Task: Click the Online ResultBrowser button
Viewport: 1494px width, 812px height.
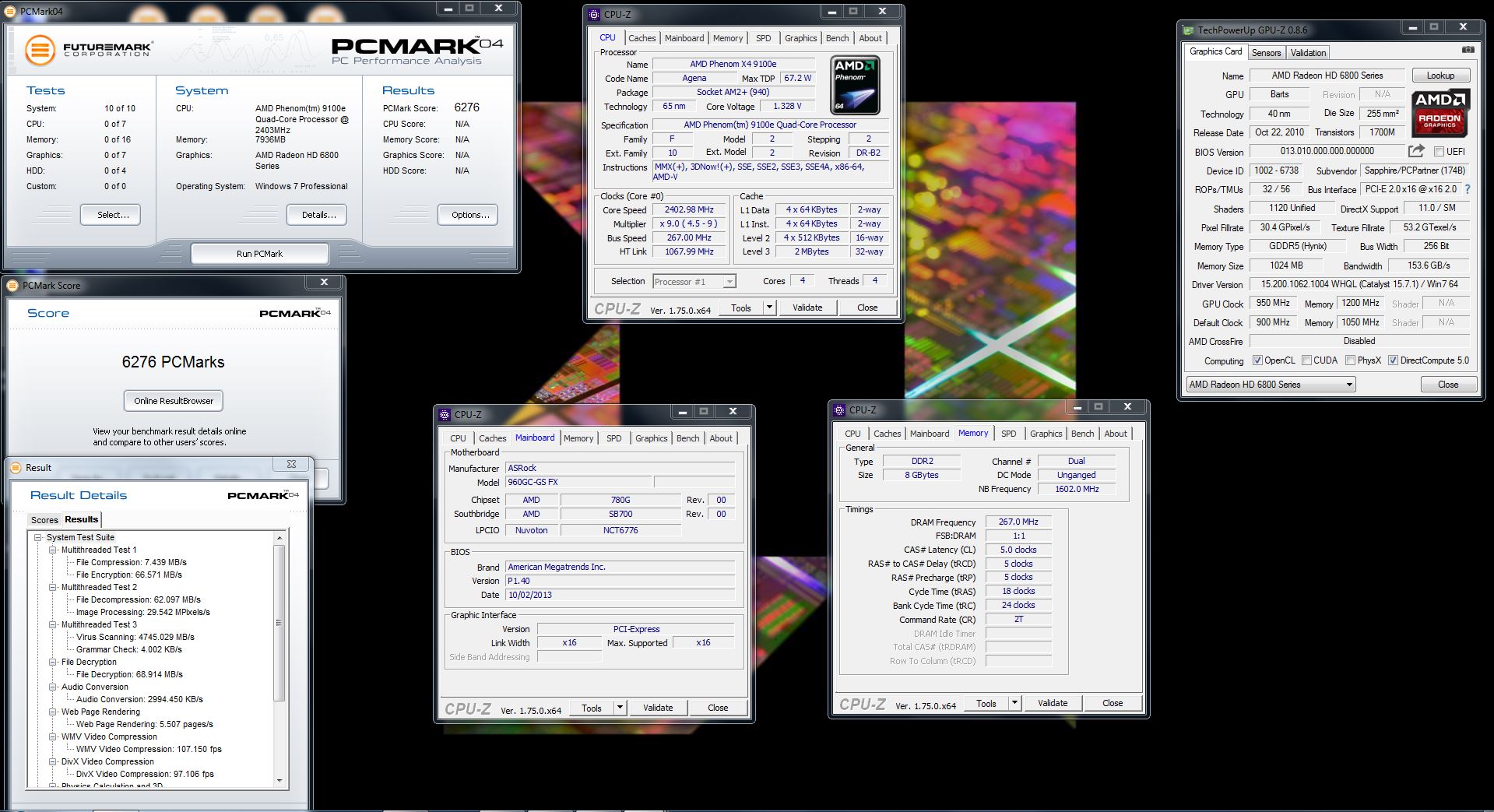Action: tap(174, 401)
